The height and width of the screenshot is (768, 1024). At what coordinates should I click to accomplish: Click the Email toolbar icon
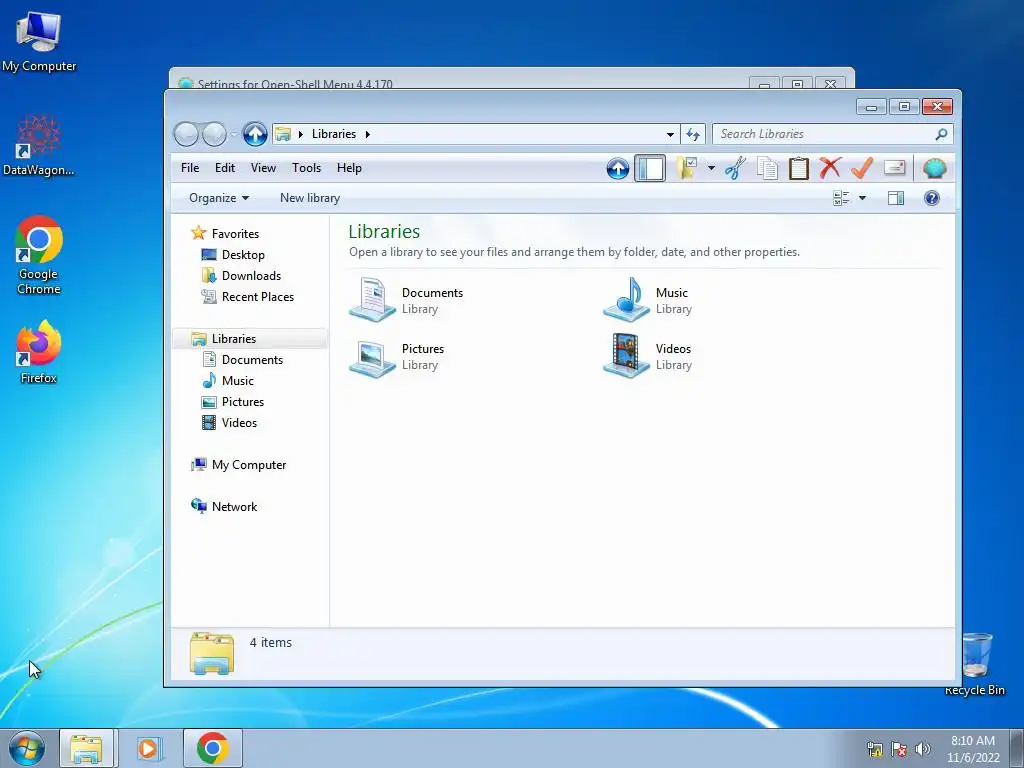[x=895, y=168]
